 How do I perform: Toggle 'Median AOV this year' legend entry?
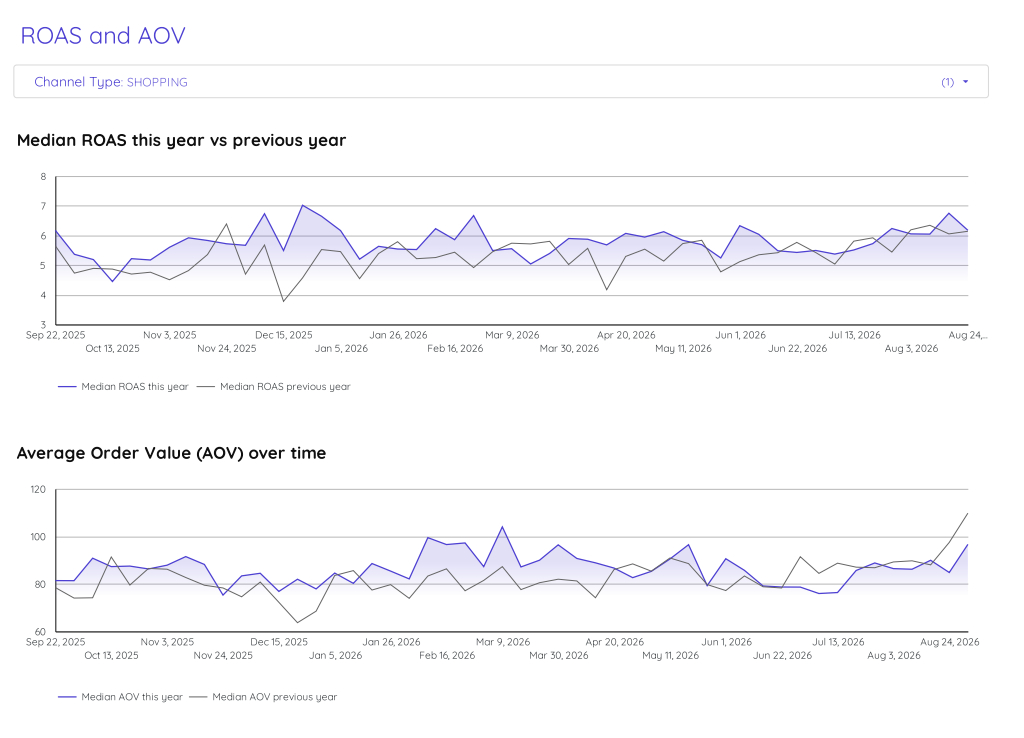pos(121,697)
